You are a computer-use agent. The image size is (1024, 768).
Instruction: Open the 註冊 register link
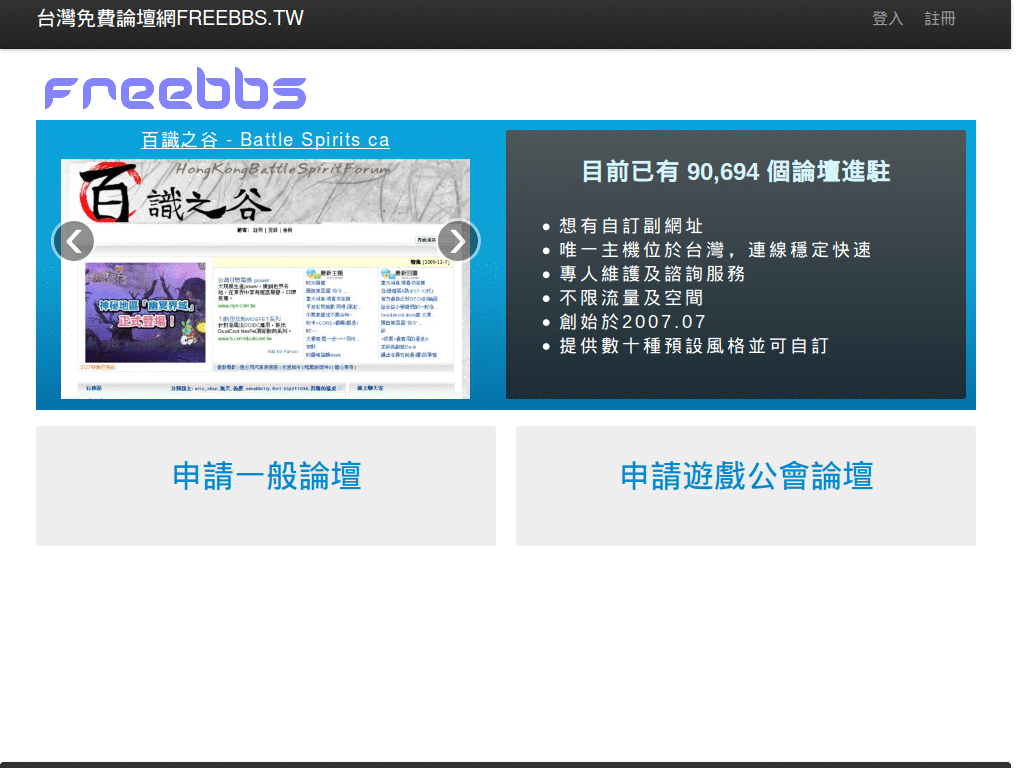click(x=940, y=18)
